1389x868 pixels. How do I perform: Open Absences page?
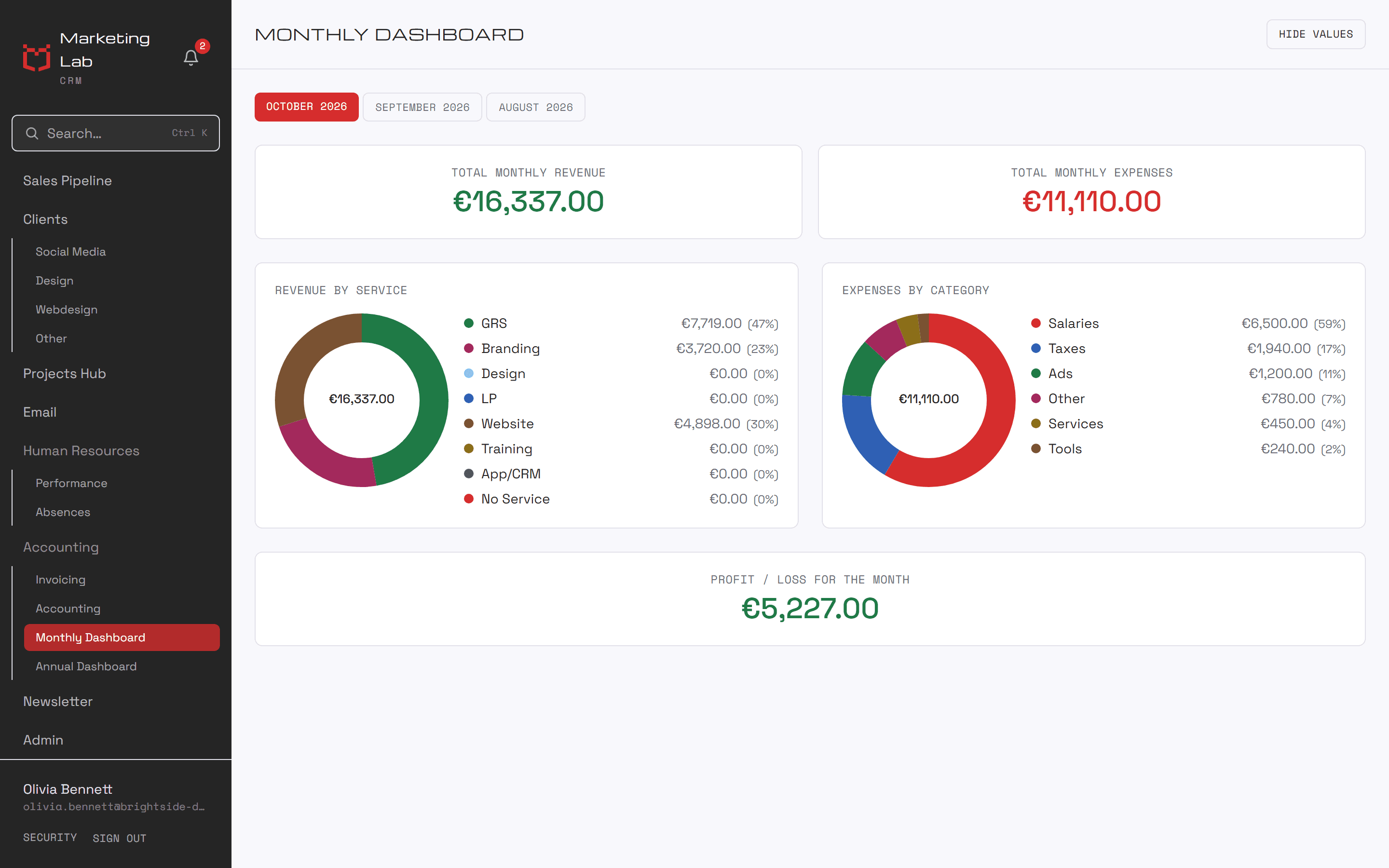(63, 512)
